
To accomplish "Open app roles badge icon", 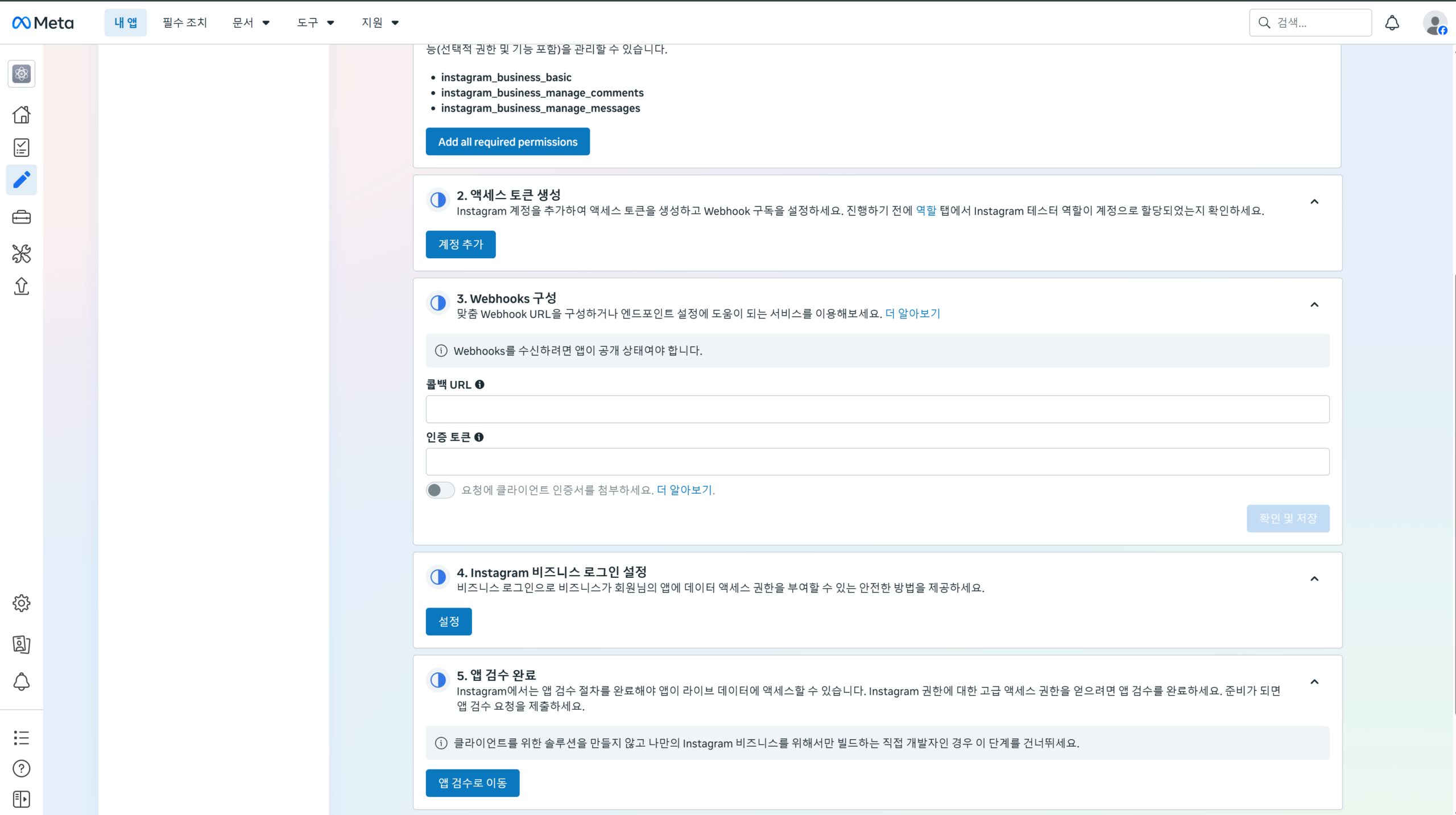I will tap(22, 644).
